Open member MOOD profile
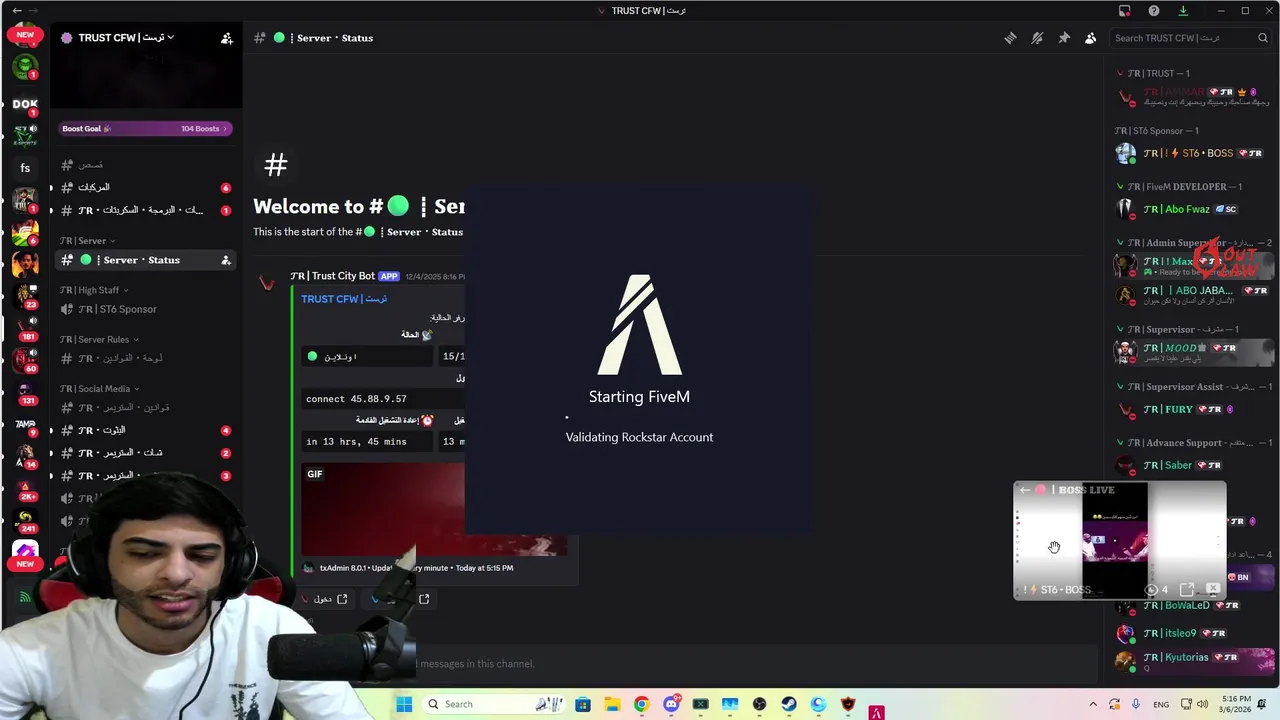The height and width of the screenshot is (720, 1280). [1193, 352]
